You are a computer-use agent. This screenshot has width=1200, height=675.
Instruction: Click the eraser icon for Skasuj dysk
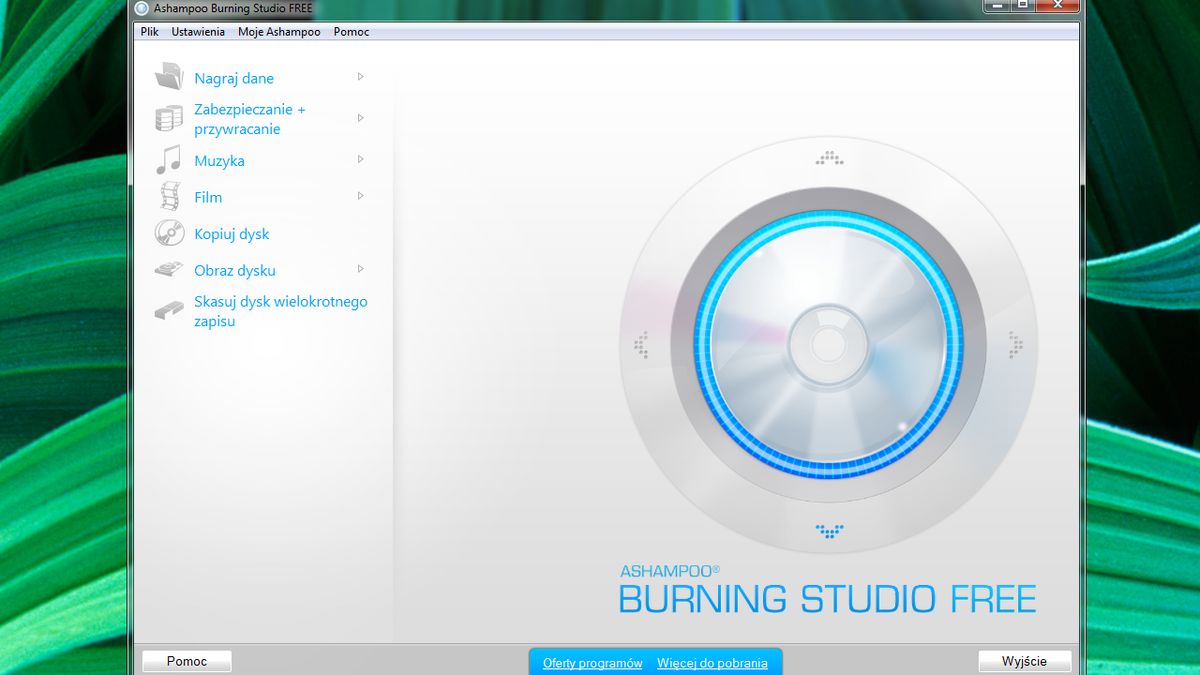coord(169,312)
